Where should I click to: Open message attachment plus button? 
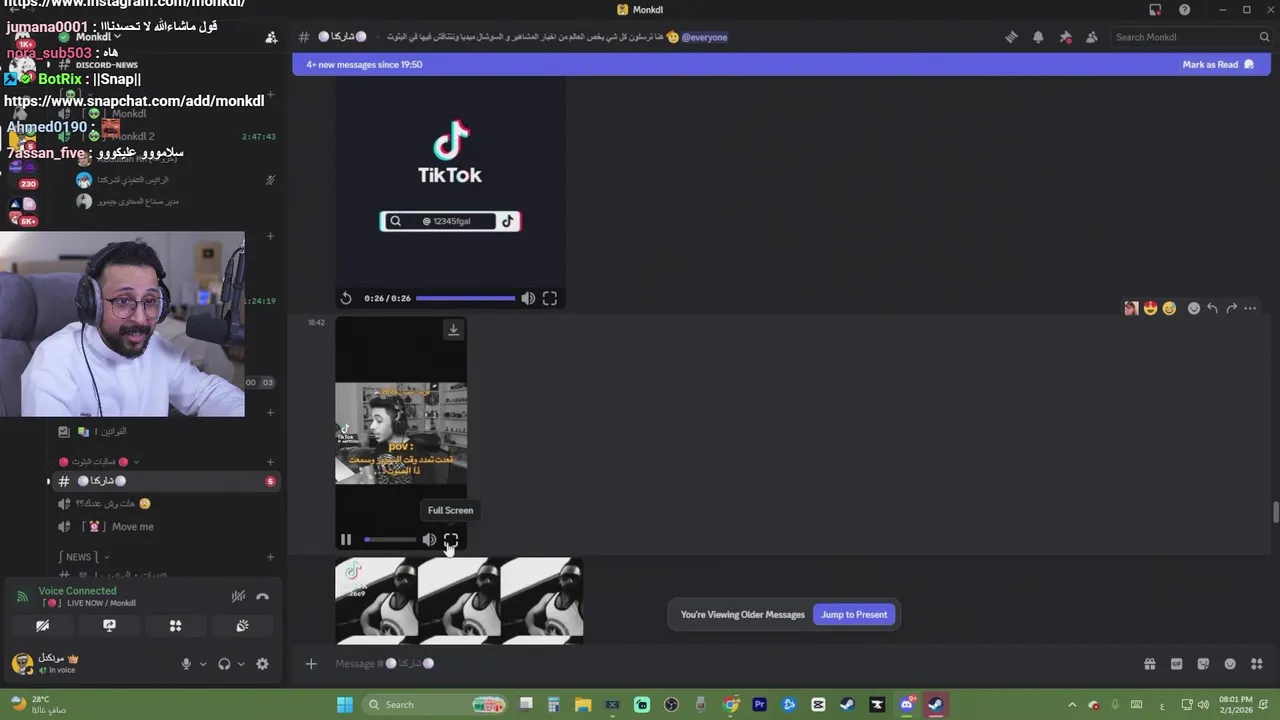[311, 664]
